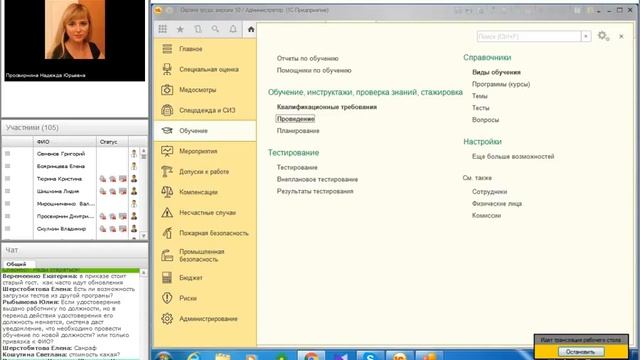Tick checkbox for Скулкин Владимир
The height and width of the screenshot is (360, 640).
click(7, 229)
